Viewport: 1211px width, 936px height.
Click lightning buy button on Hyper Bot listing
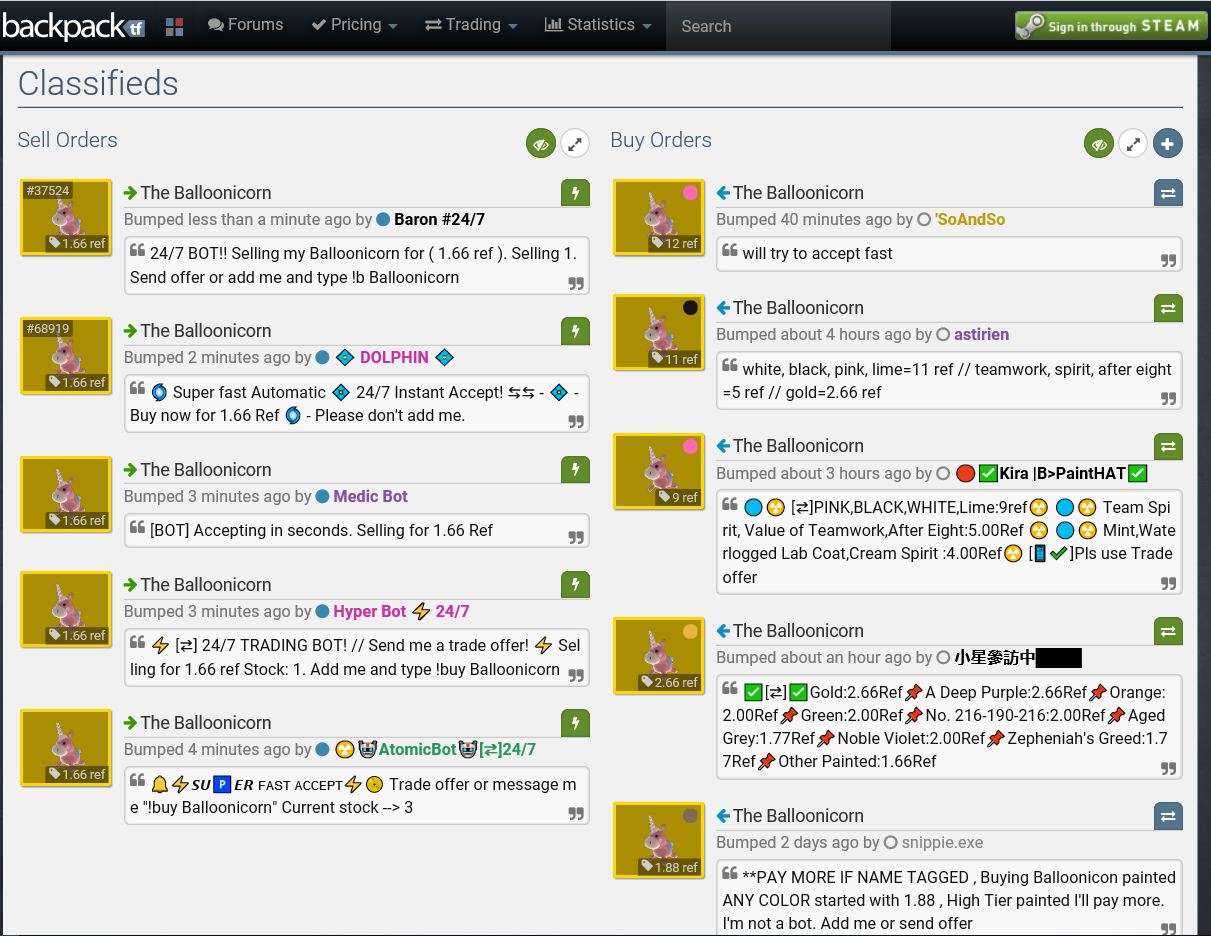pyautogui.click(x=575, y=585)
